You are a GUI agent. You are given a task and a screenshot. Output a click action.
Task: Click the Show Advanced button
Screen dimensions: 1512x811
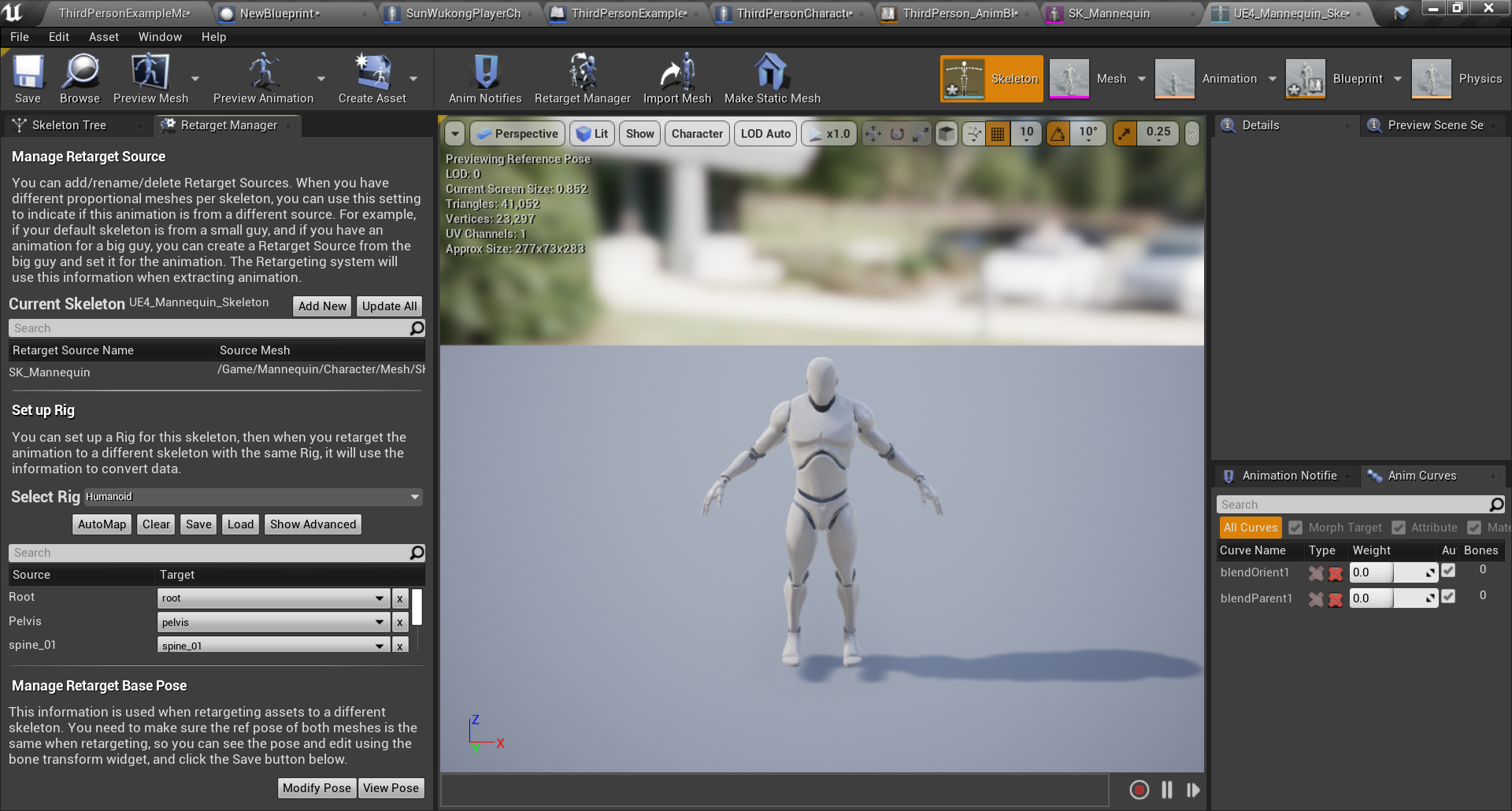(313, 524)
